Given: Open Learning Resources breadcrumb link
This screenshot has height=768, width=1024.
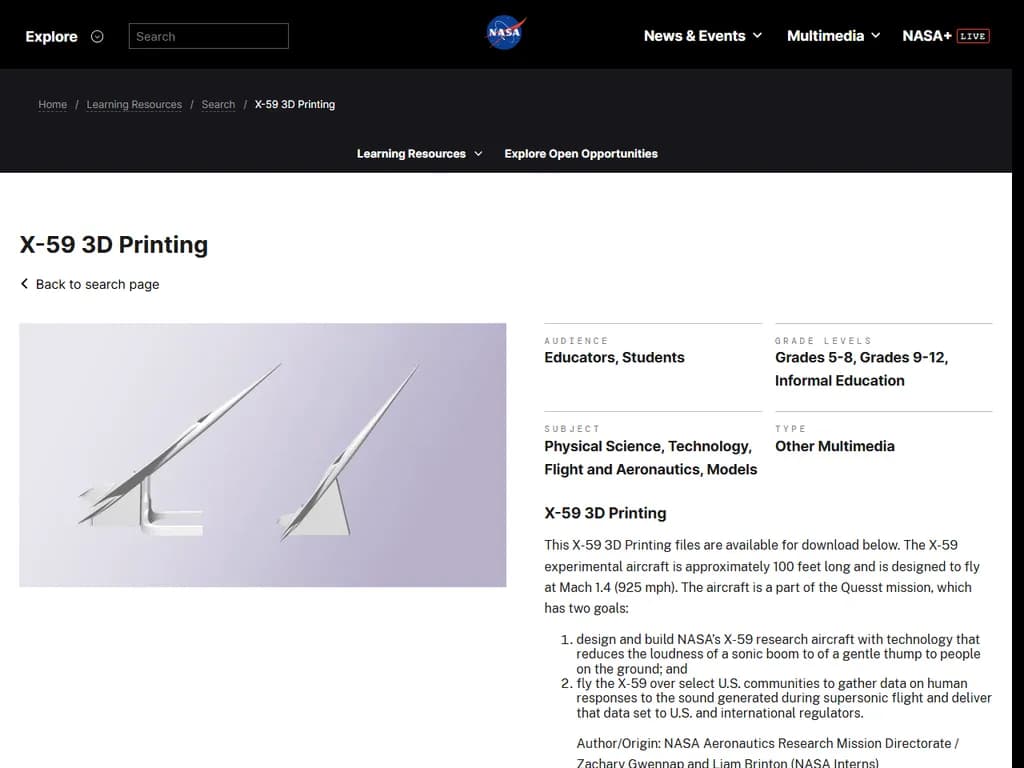Looking at the screenshot, I should click(134, 104).
